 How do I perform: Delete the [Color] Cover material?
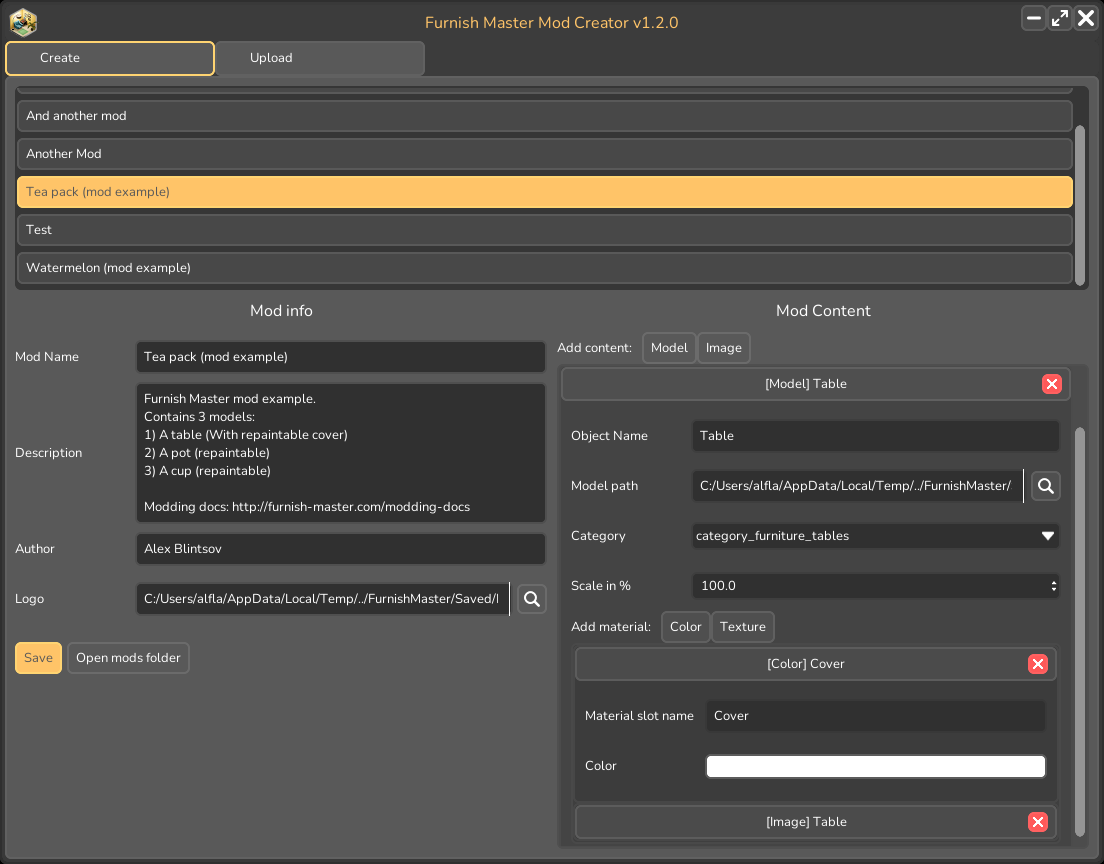(1037, 664)
